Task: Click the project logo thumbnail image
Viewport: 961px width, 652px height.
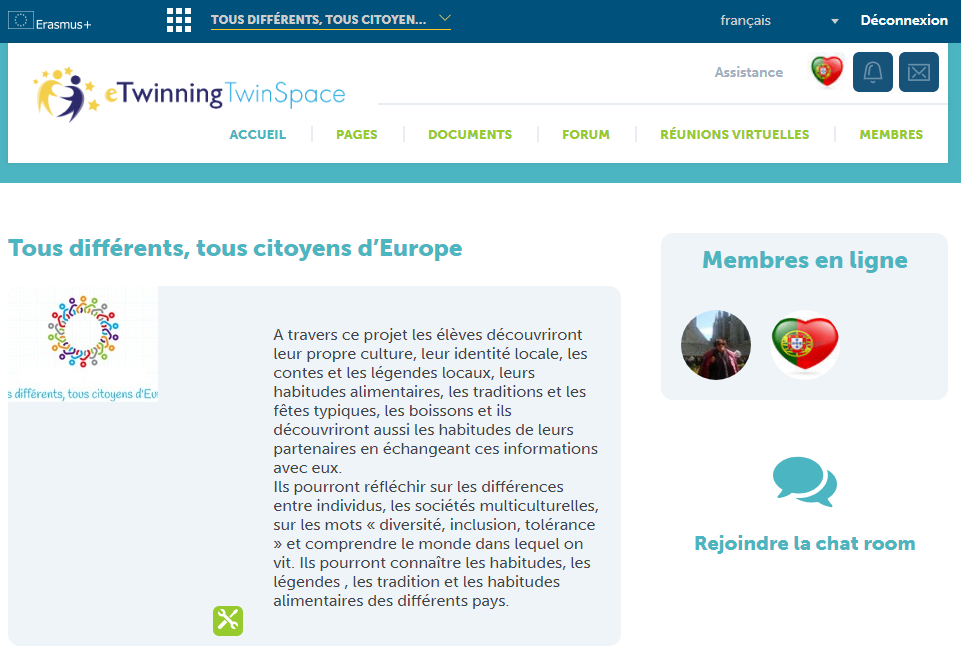Action: tap(83, 344)
